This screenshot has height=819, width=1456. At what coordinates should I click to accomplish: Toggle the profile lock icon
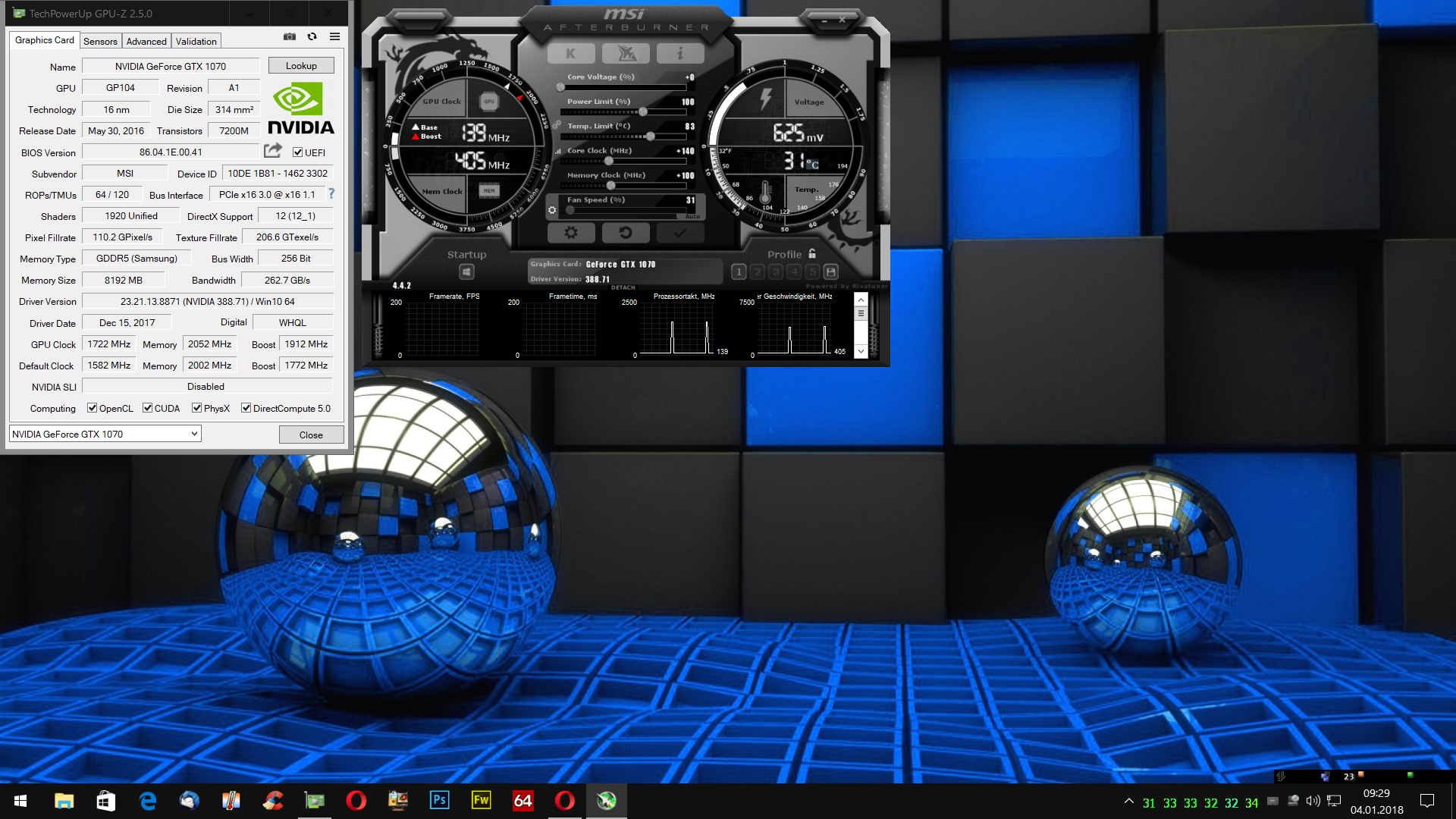point(812,254)
